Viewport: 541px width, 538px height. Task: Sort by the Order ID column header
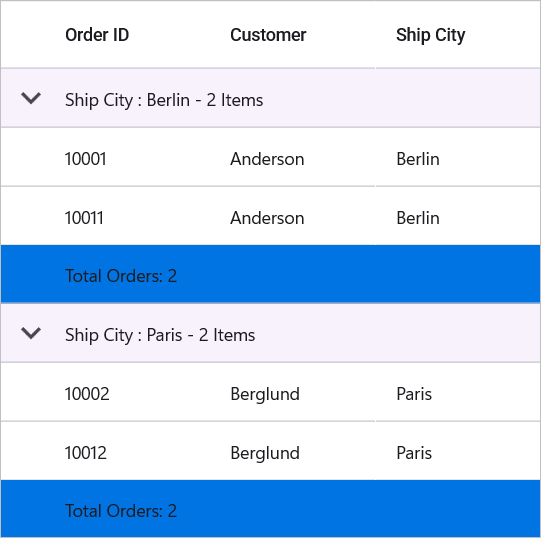[x=97, y=35]
